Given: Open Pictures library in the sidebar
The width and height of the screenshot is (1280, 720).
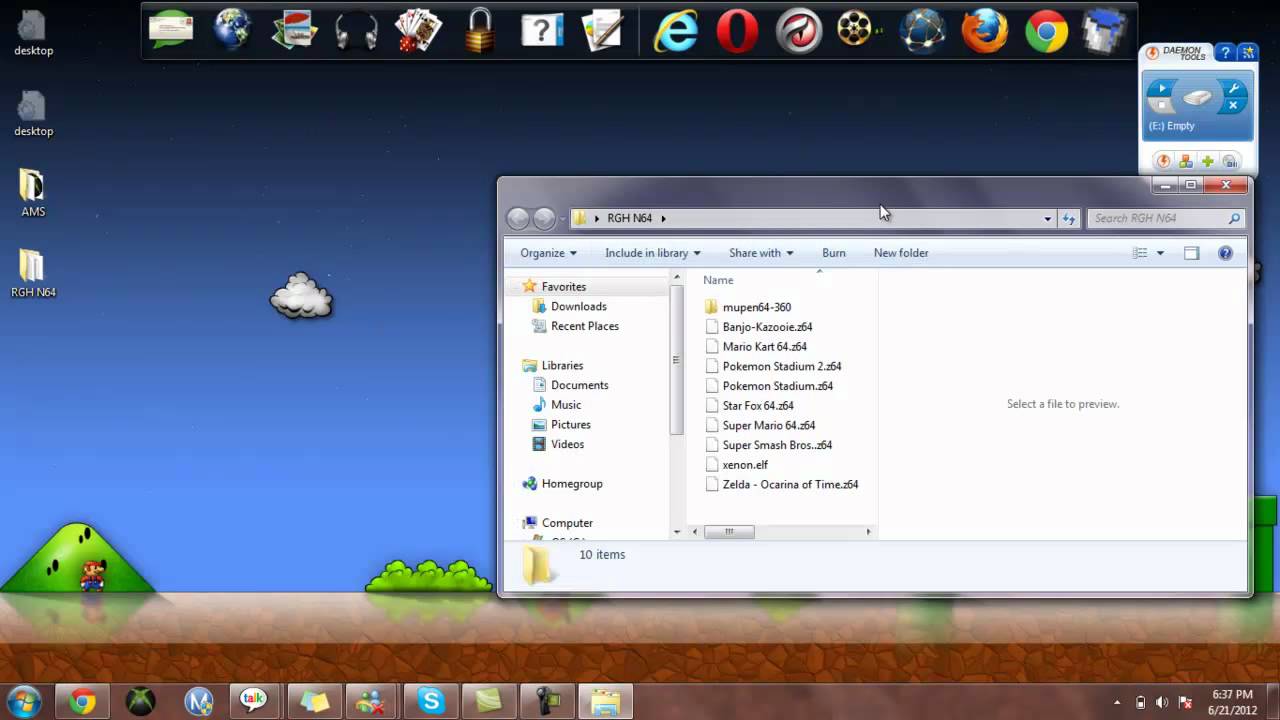Looking at the screenshot, I should (x=570, y=425).
